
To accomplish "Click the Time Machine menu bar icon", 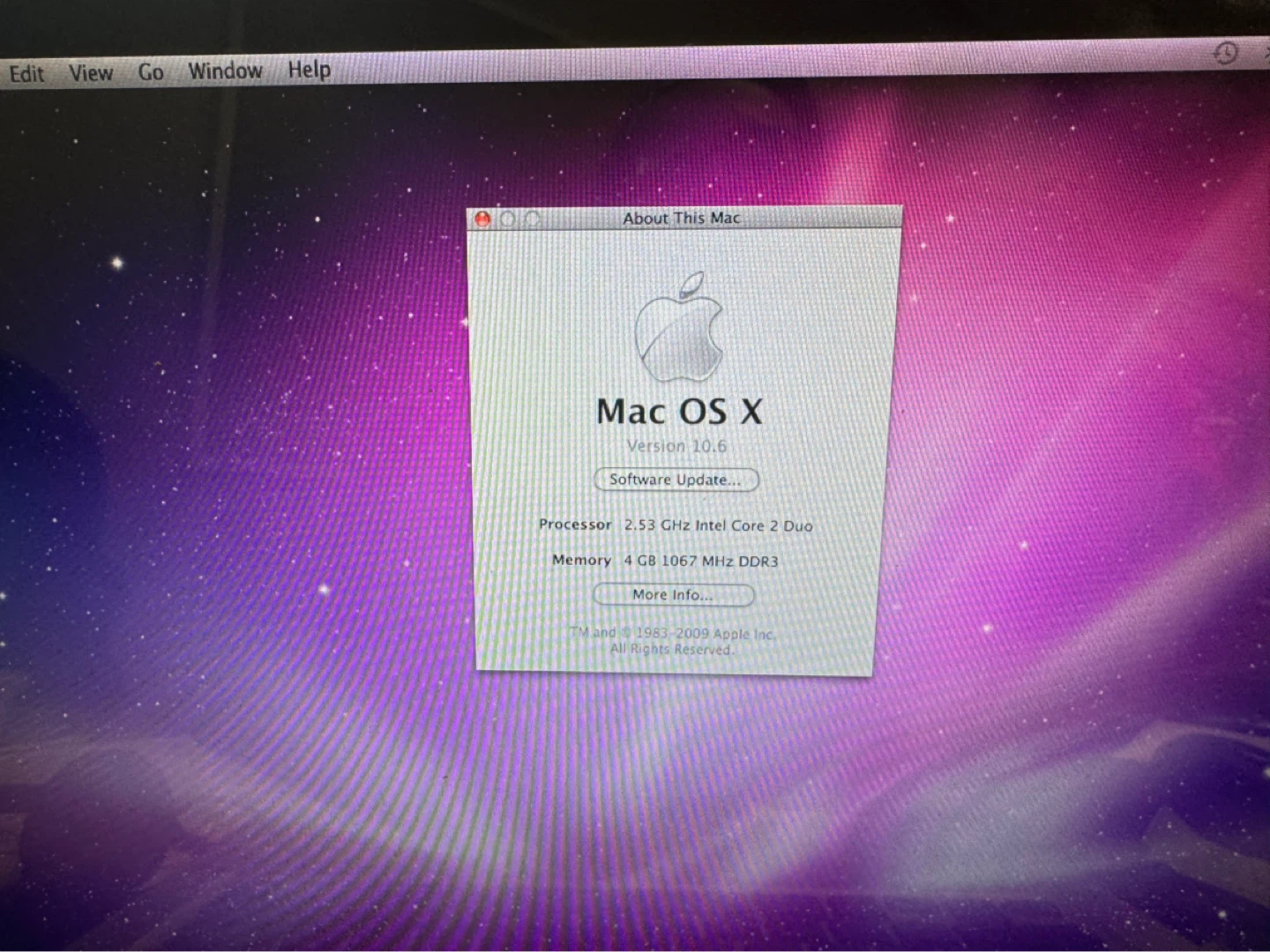I will (x=1225, y=54).
